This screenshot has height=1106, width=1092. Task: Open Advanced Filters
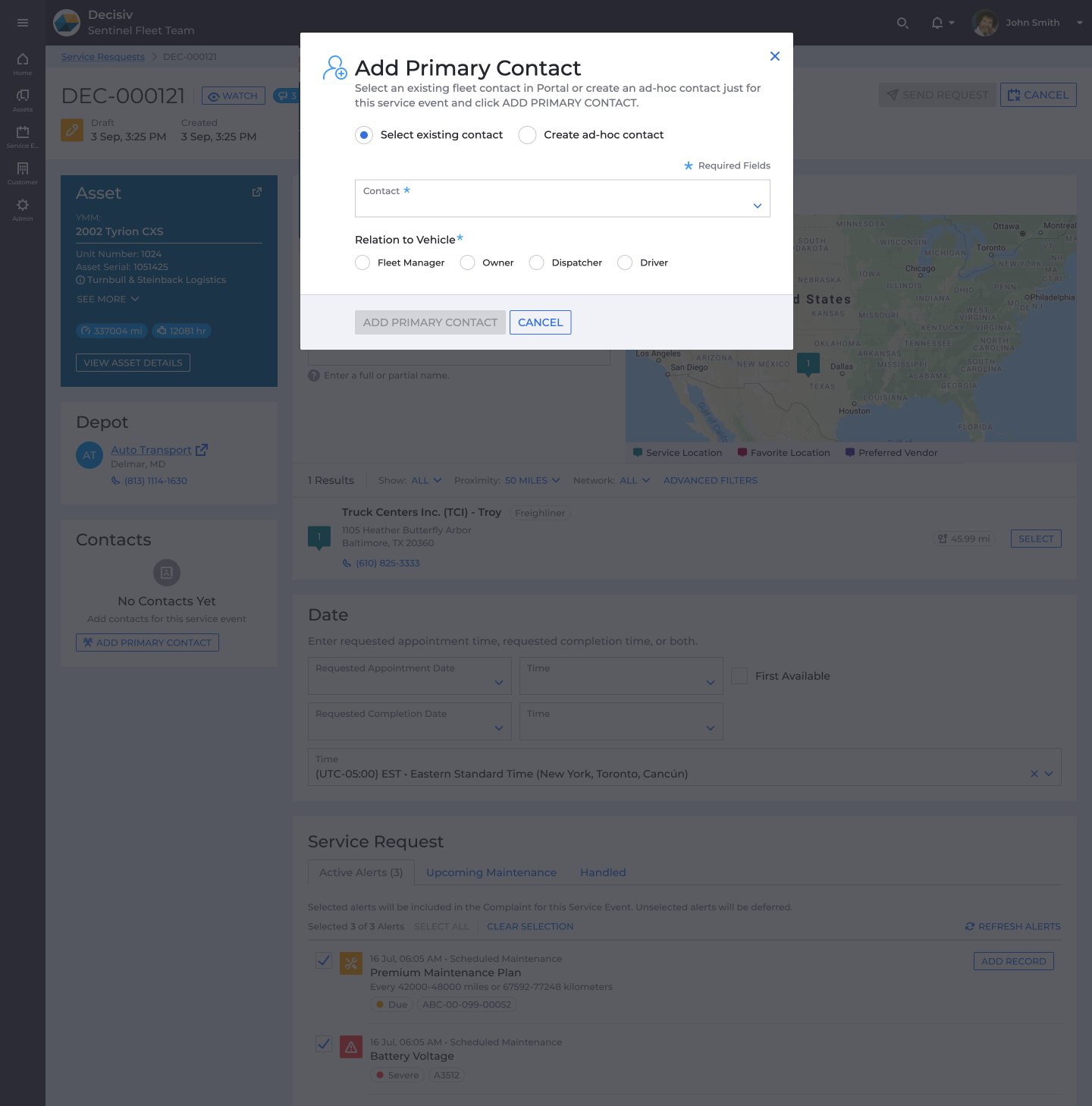point(710,480)
